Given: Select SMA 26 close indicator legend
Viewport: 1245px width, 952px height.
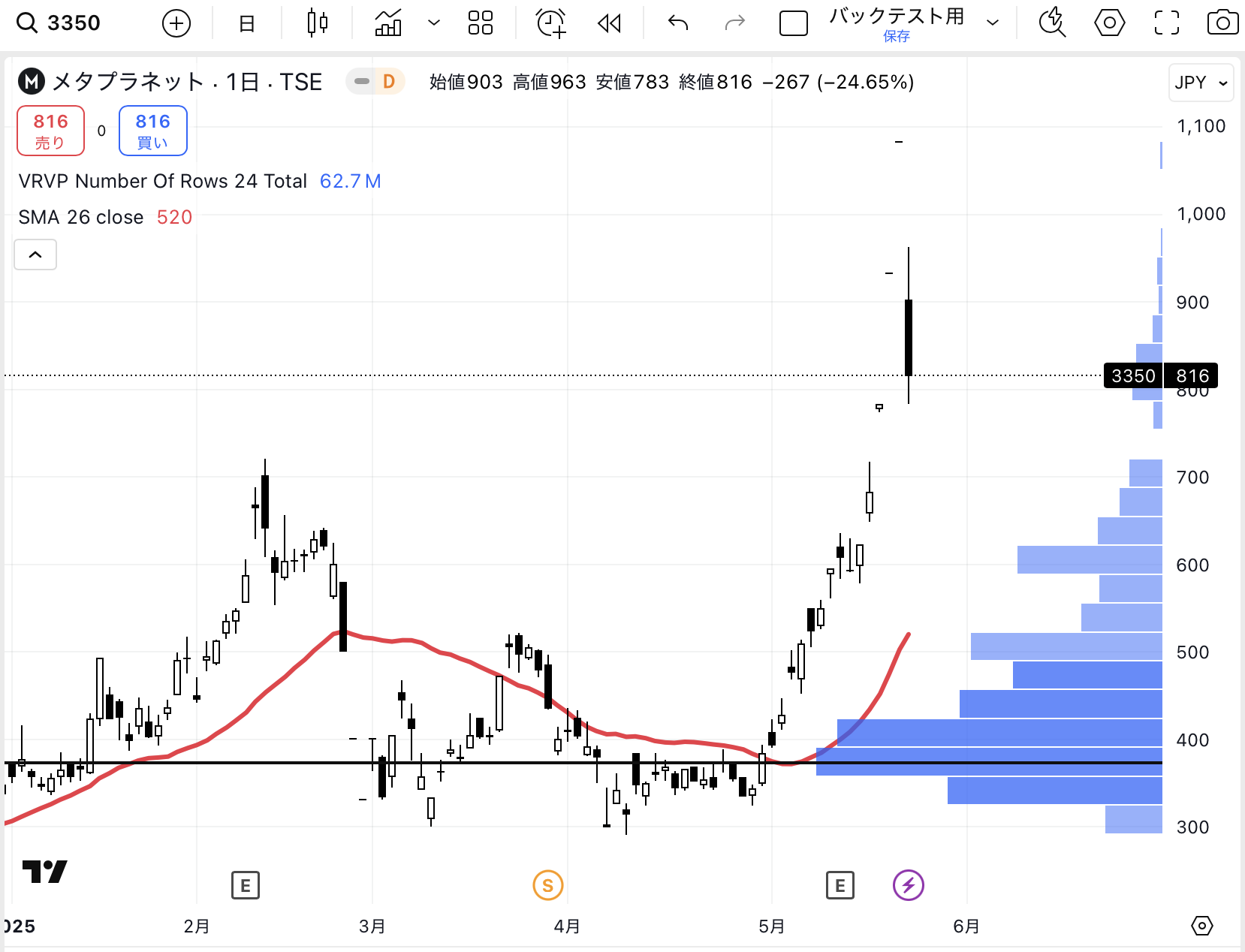Looking at the screenshot, I should [x=81, y=217].
